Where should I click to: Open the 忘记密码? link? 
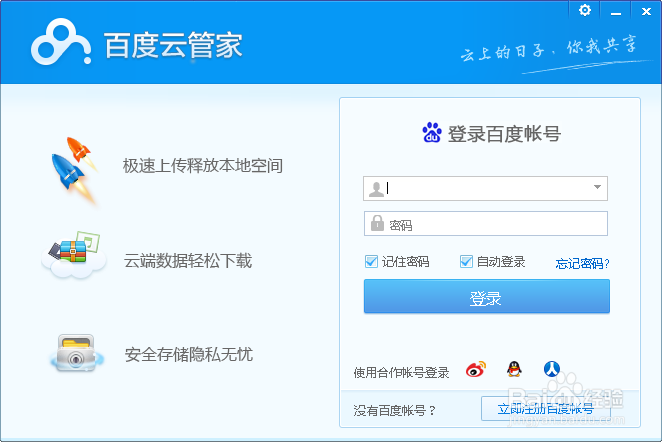coord(582,263)
